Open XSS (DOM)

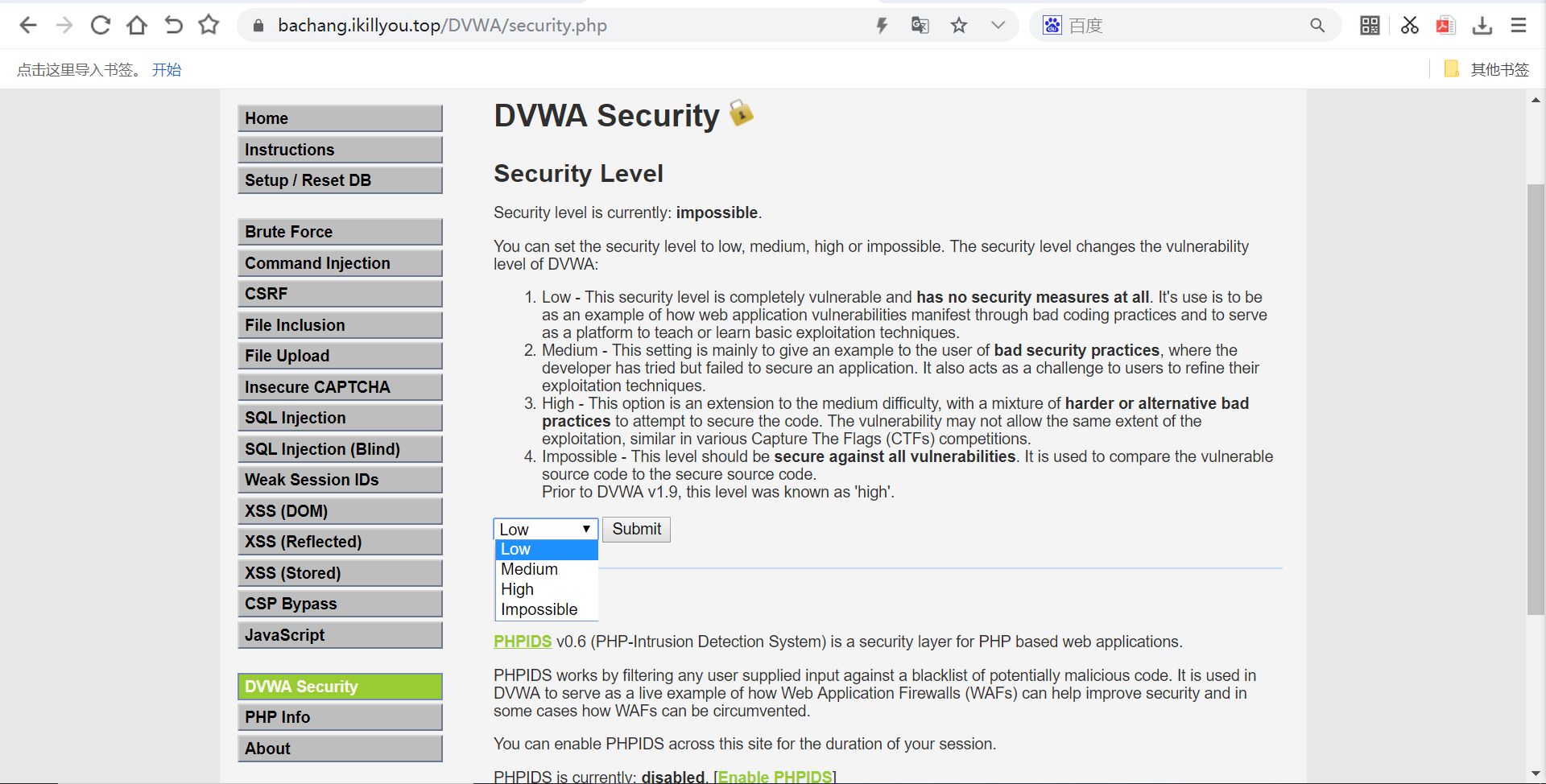pos(340,511)
